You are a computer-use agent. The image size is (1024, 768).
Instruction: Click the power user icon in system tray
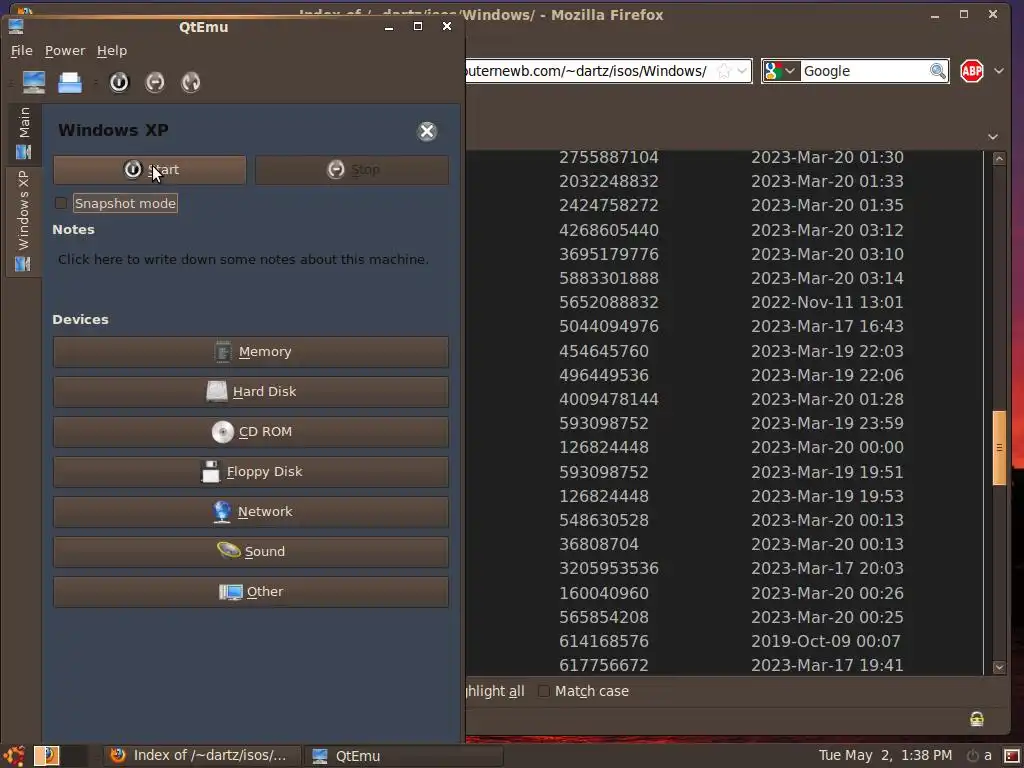click(x=978, y=756)
